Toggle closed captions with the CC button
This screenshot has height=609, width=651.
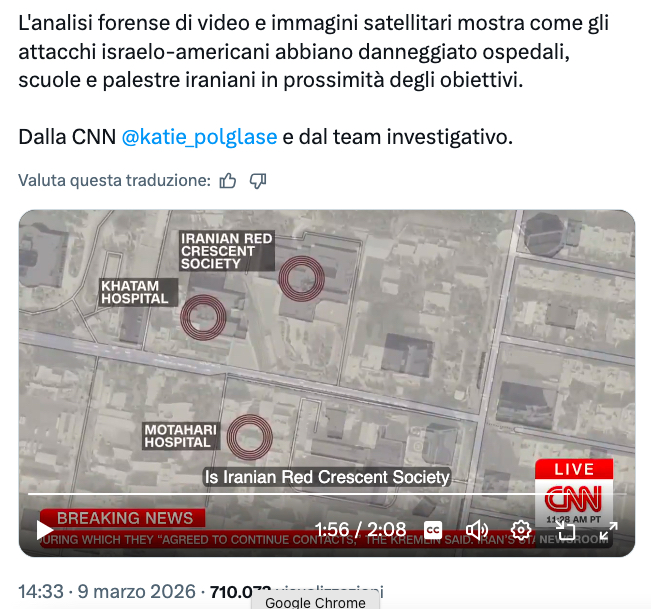(x=433, y=530)
